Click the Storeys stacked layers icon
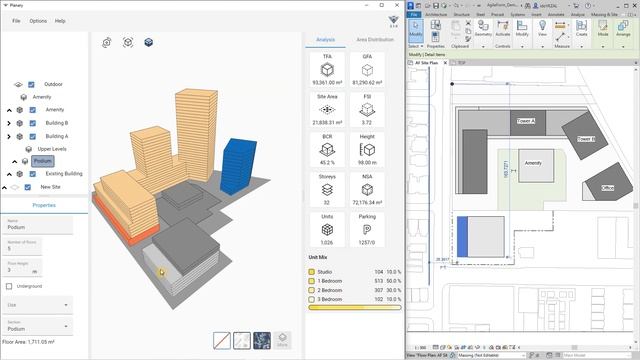640x360 pixels. (x=327, y=190)
